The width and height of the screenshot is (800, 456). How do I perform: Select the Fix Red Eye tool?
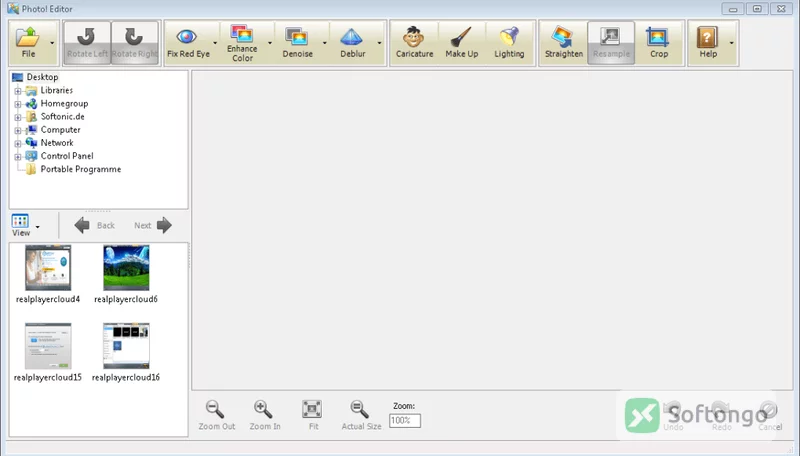point(188,43)
